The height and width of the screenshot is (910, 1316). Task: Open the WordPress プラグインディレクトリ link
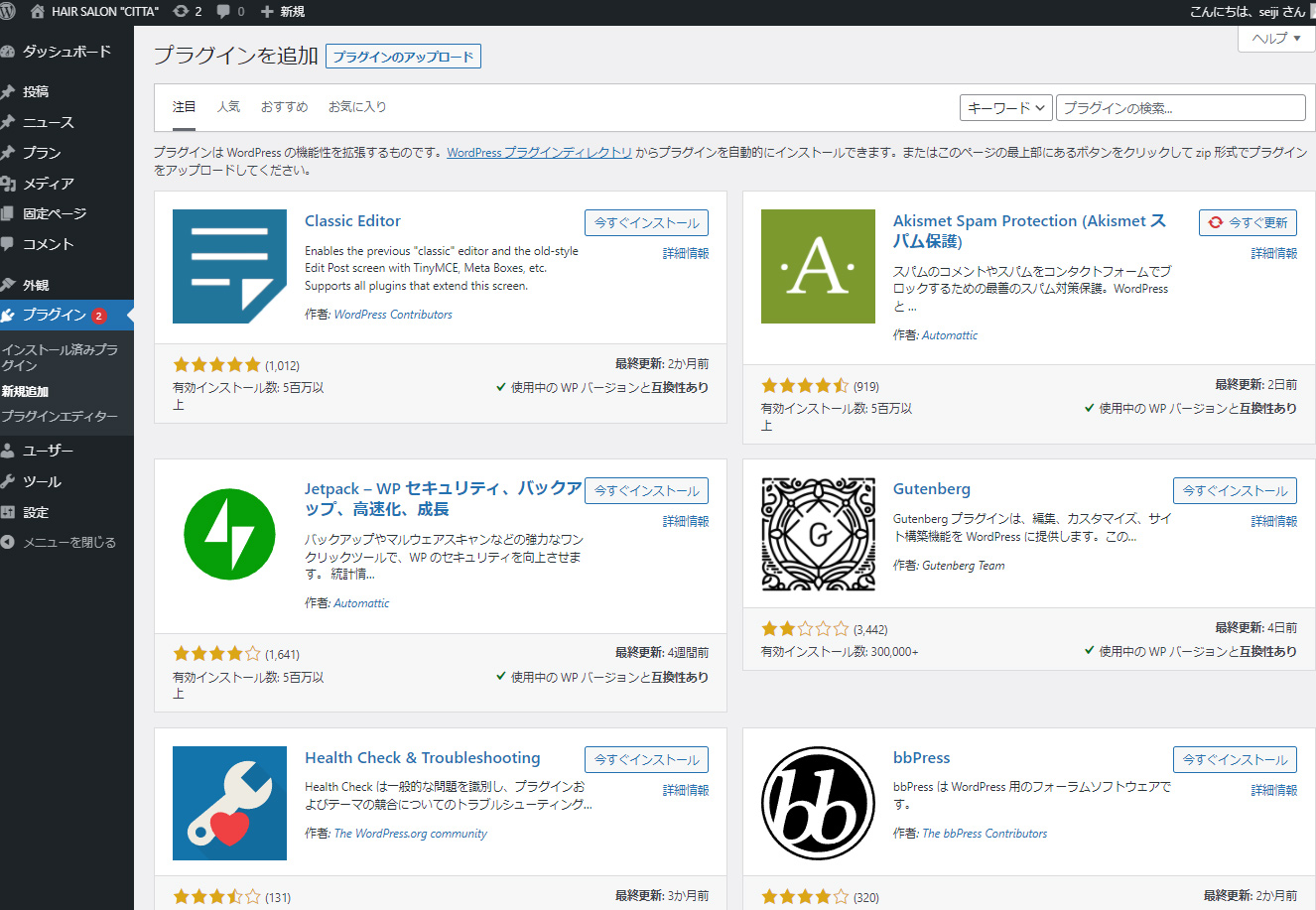[x=539, y=153]
